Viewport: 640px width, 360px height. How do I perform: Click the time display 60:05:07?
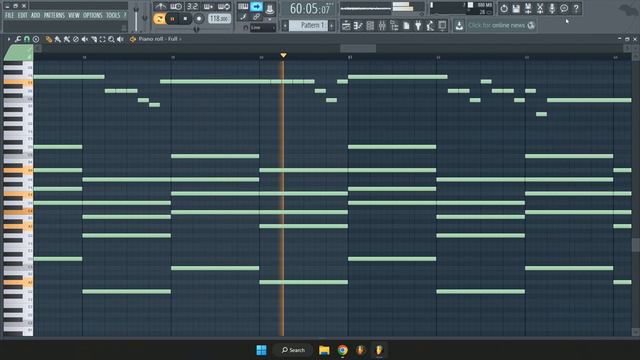tap(309, 9)
